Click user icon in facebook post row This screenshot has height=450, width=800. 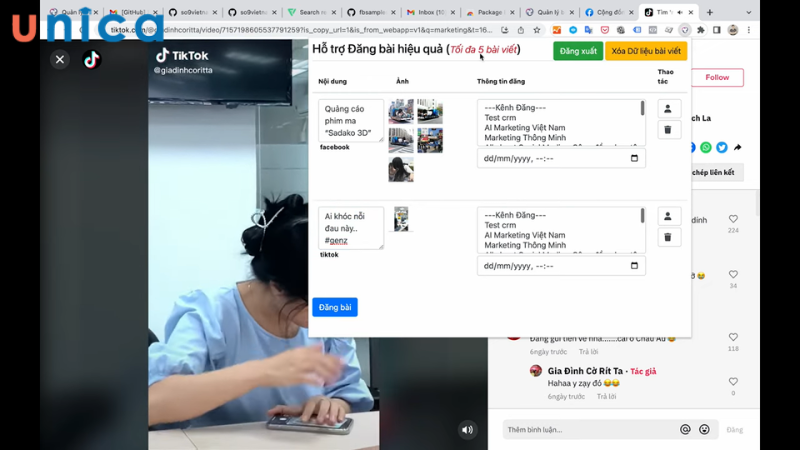click(668, 109)
